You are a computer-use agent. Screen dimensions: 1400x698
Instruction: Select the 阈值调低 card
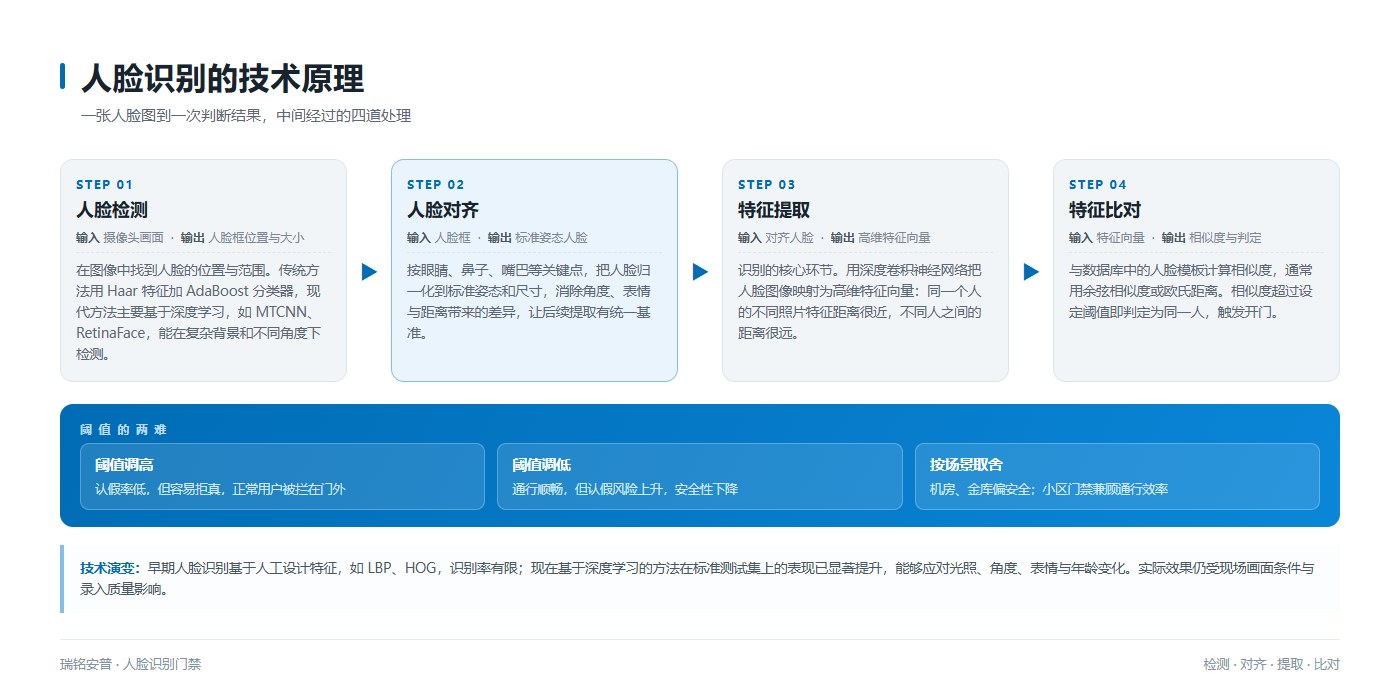[700, 476]
